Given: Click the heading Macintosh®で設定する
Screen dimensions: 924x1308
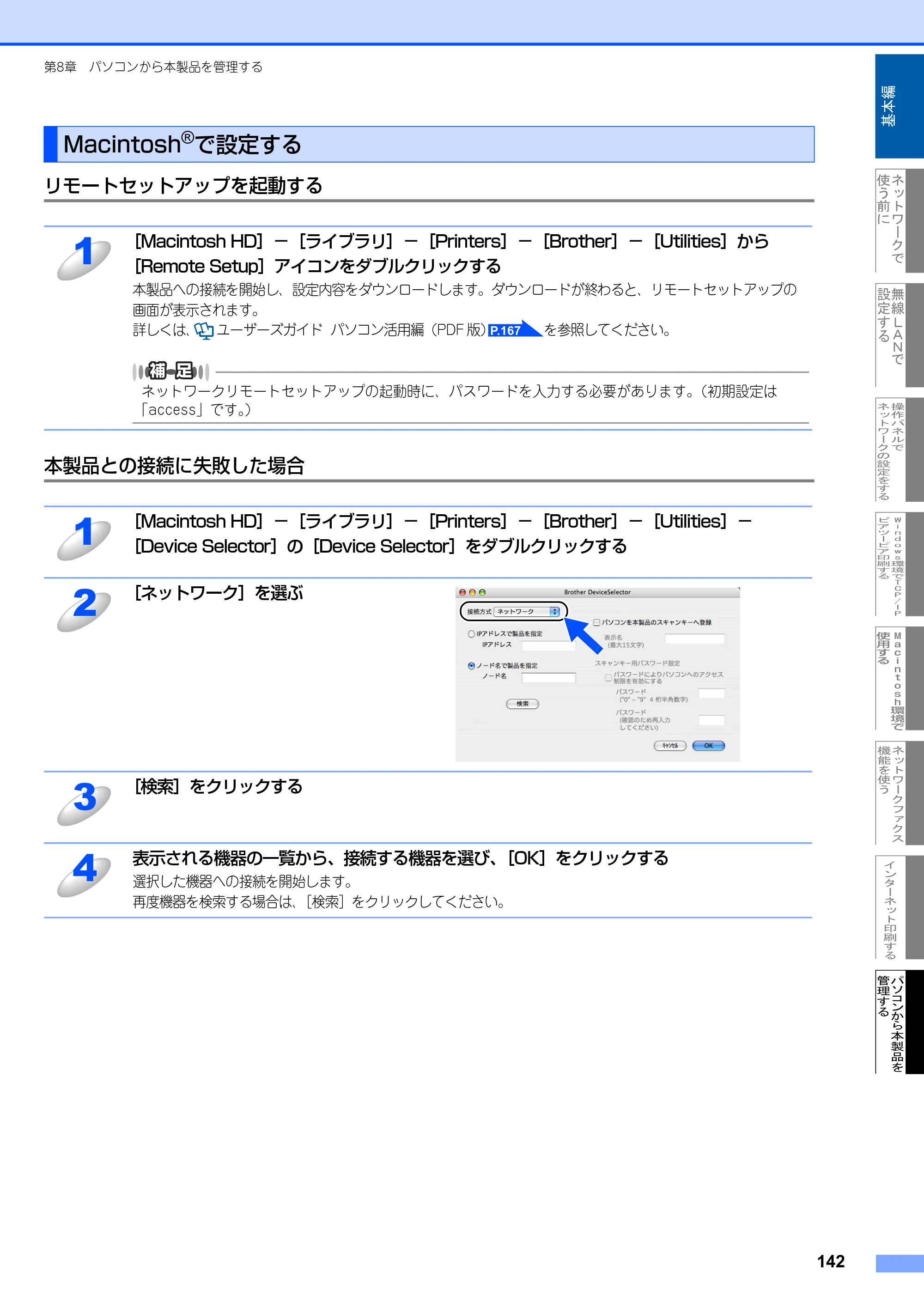Looking at the screenshot, I should (182, 144).
